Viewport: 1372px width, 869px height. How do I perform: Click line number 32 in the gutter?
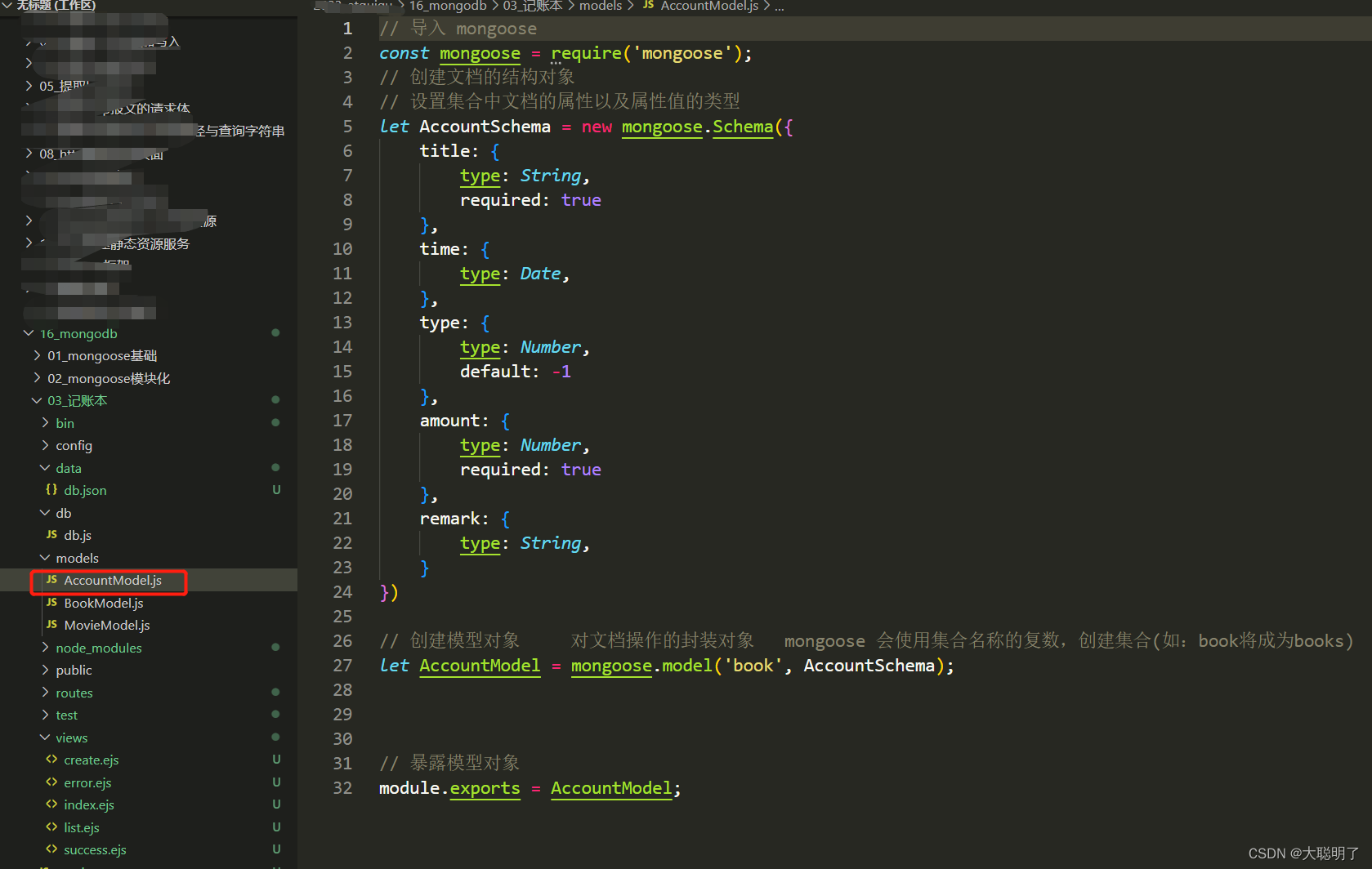pos(342,788)
